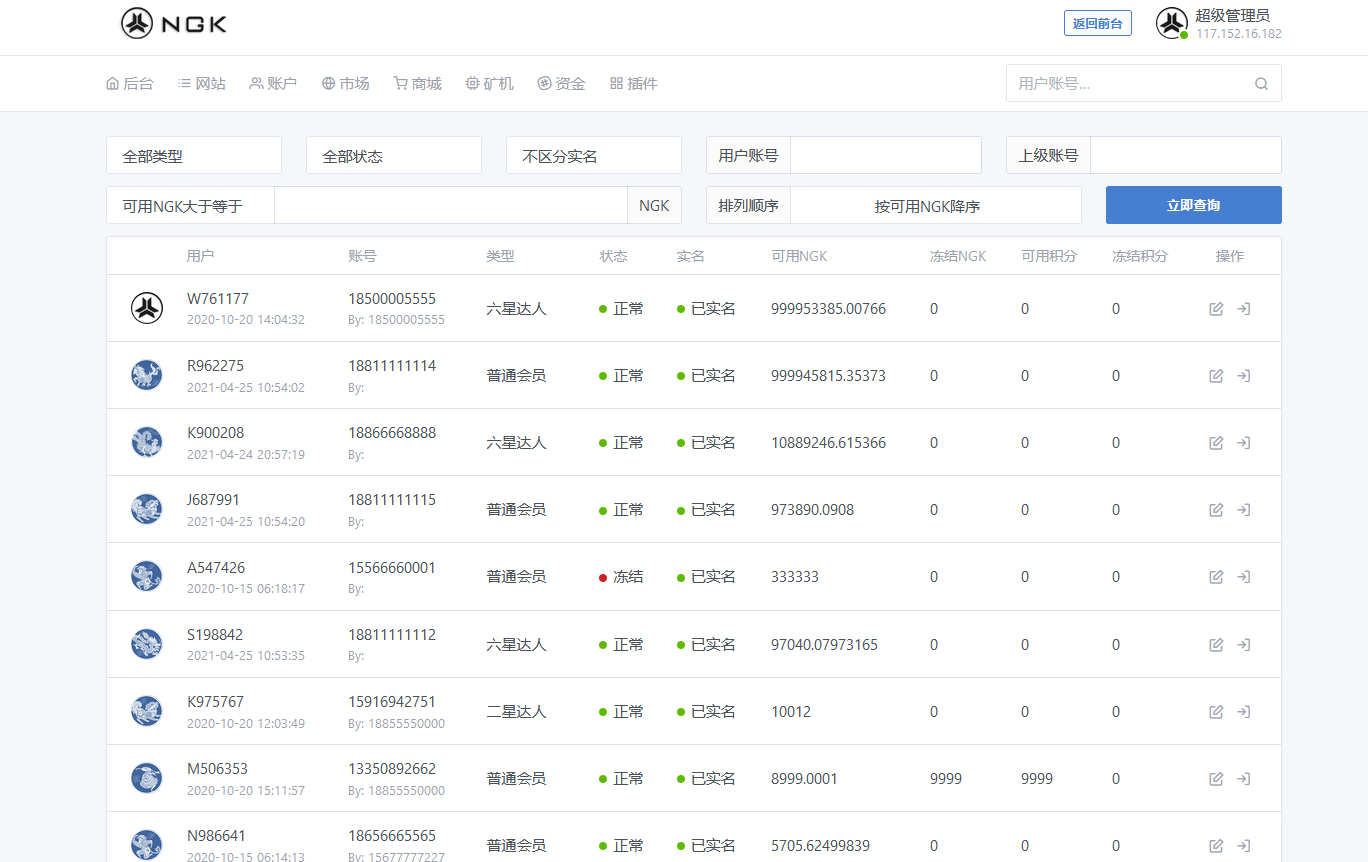This screenshot has width=1368, height=862.
Task: Open the 不区分实名 verification dropdown
Action: coord(594,156)
